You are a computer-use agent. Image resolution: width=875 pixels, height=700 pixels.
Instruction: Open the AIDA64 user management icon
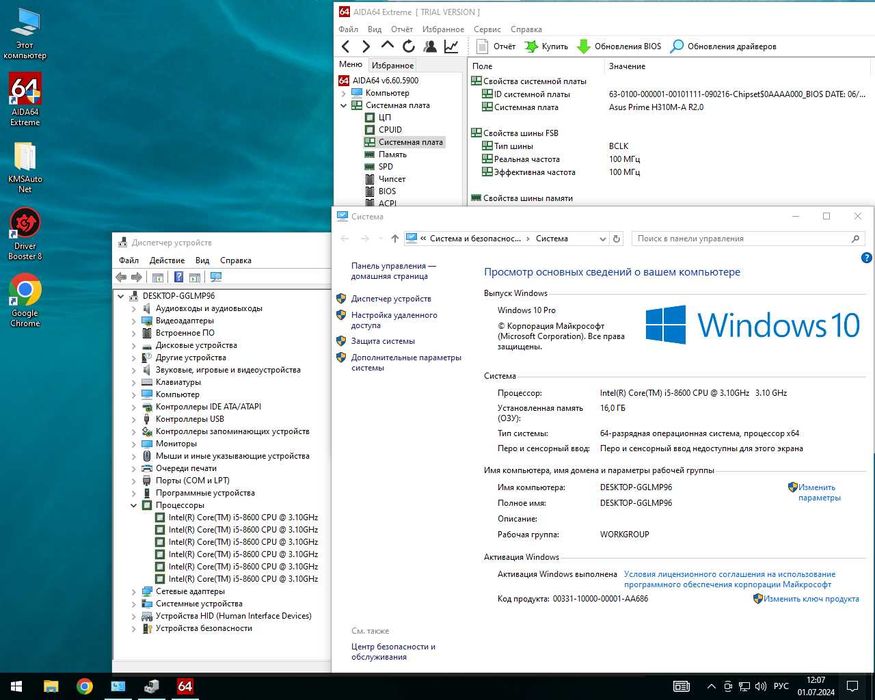click(x=430, y=46)
